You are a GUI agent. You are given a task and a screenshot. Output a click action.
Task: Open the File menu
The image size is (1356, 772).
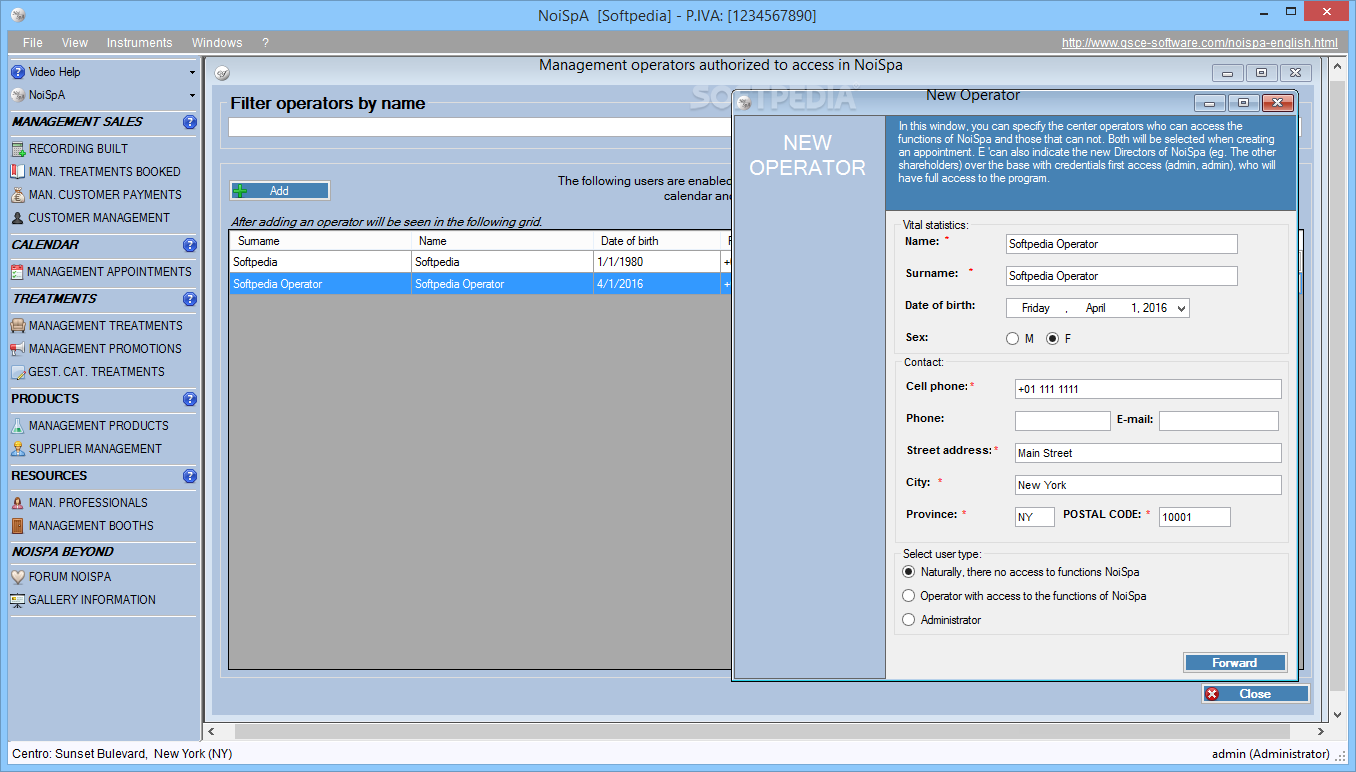pos(33,43)
